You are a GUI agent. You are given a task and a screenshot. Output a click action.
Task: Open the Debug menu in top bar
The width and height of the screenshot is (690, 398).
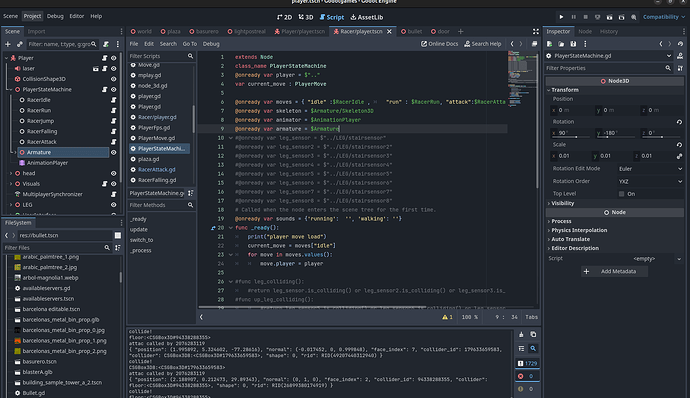pos(55,16)
